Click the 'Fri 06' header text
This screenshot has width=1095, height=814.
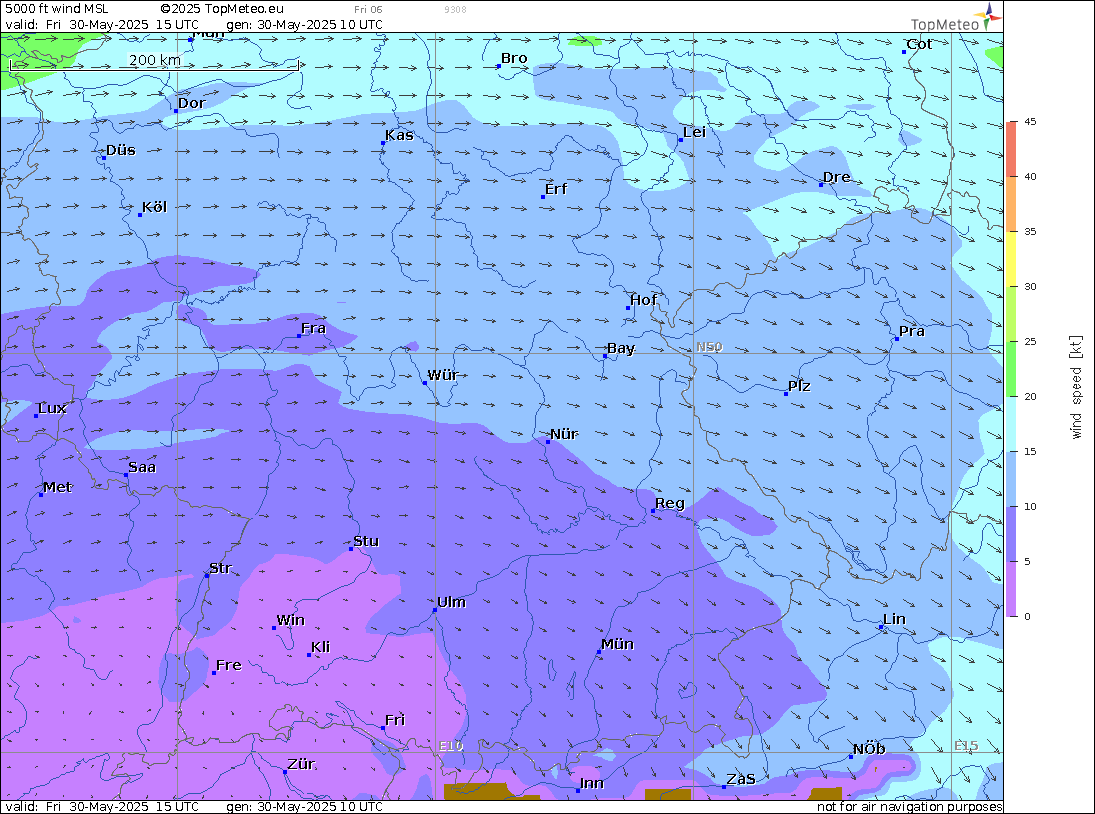(x=368, y=10)
